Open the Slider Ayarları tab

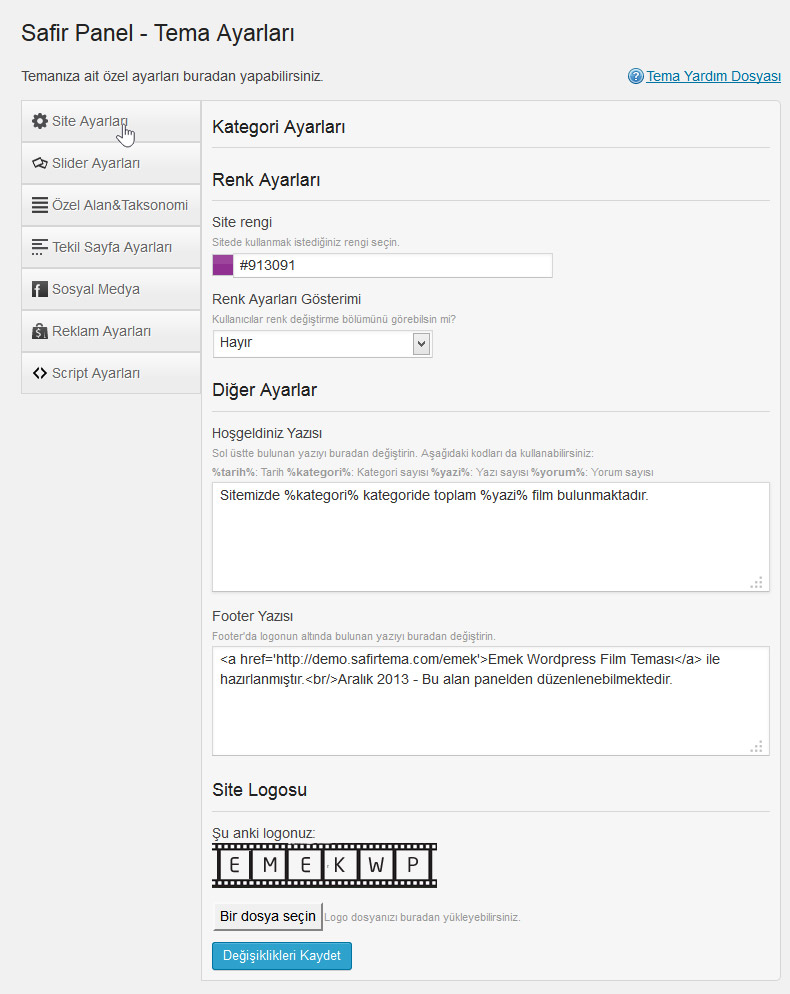[111, 163]
